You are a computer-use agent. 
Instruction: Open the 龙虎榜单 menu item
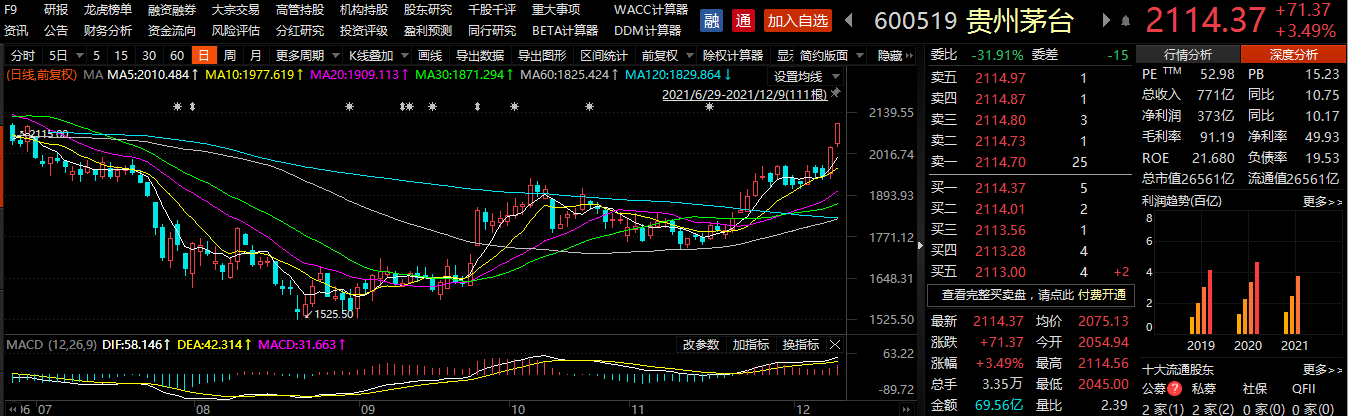pos(108,9)
